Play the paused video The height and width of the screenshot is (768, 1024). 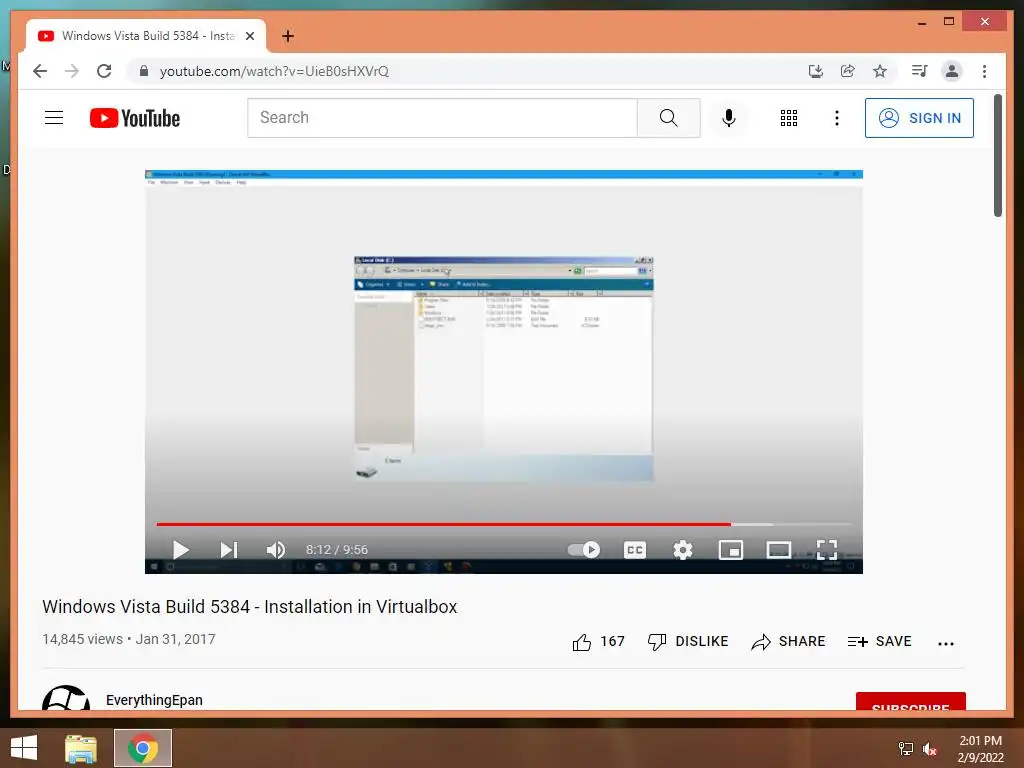[181, 550]
